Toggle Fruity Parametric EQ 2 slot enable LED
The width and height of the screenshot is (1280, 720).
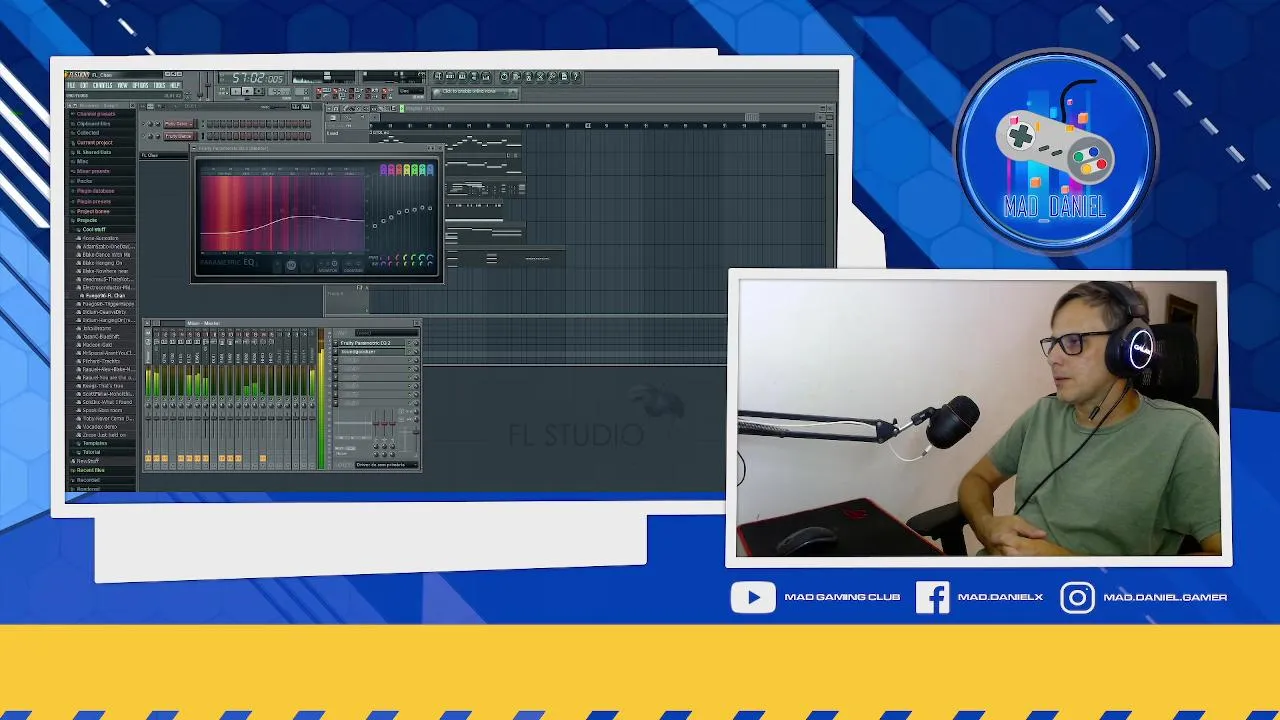[410, 343]
